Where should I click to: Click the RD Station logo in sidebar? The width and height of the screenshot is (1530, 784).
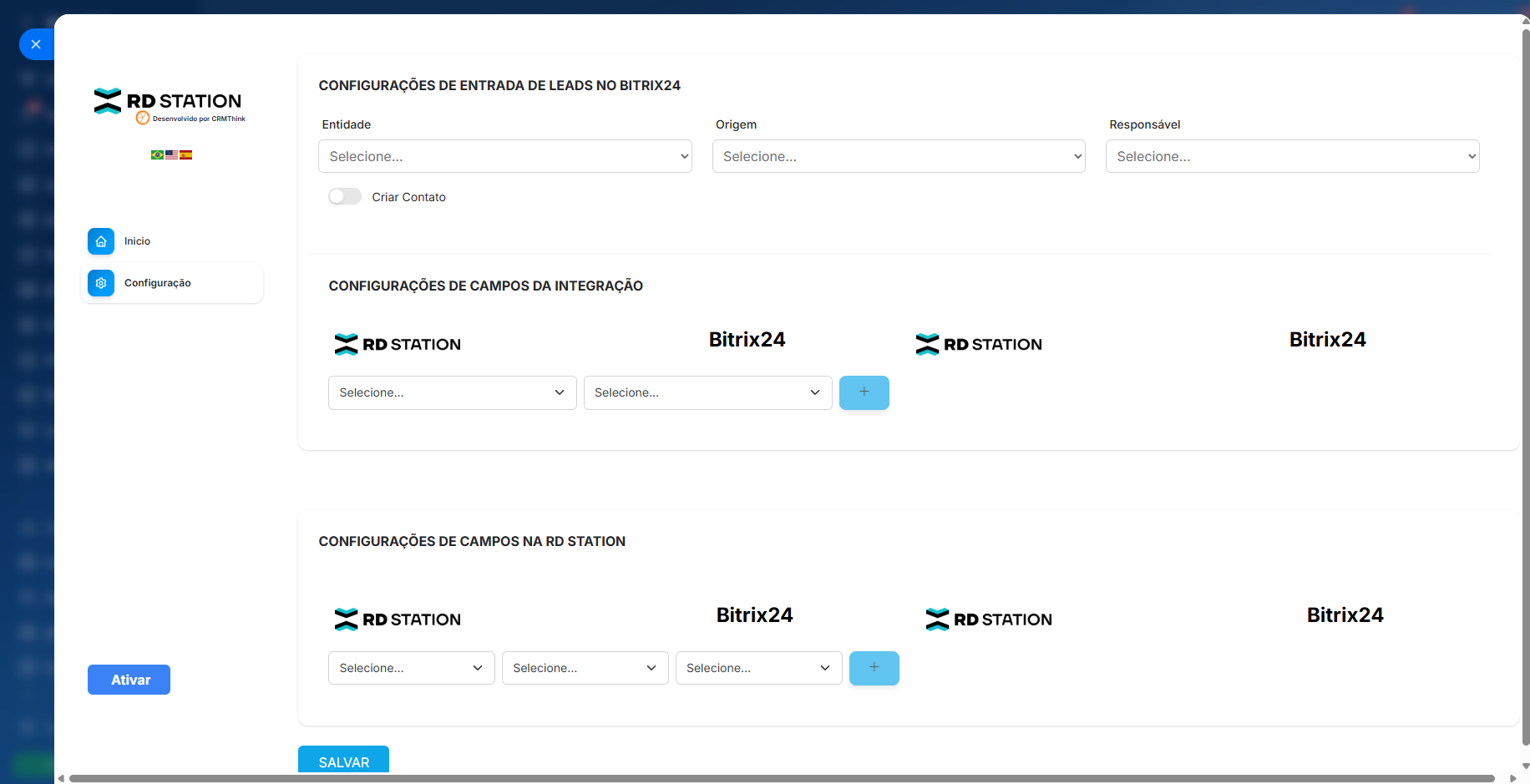[169, 102]
